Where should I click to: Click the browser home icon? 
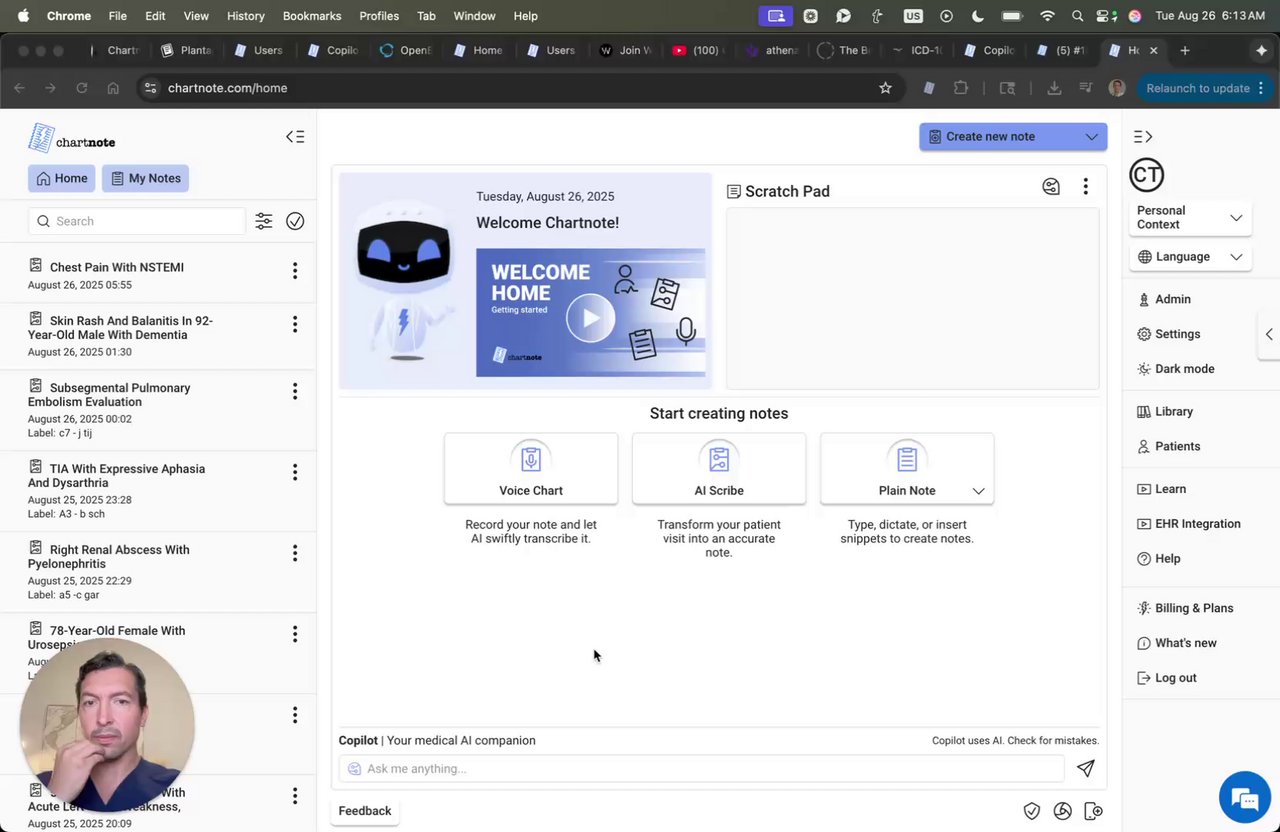[113, 88]
